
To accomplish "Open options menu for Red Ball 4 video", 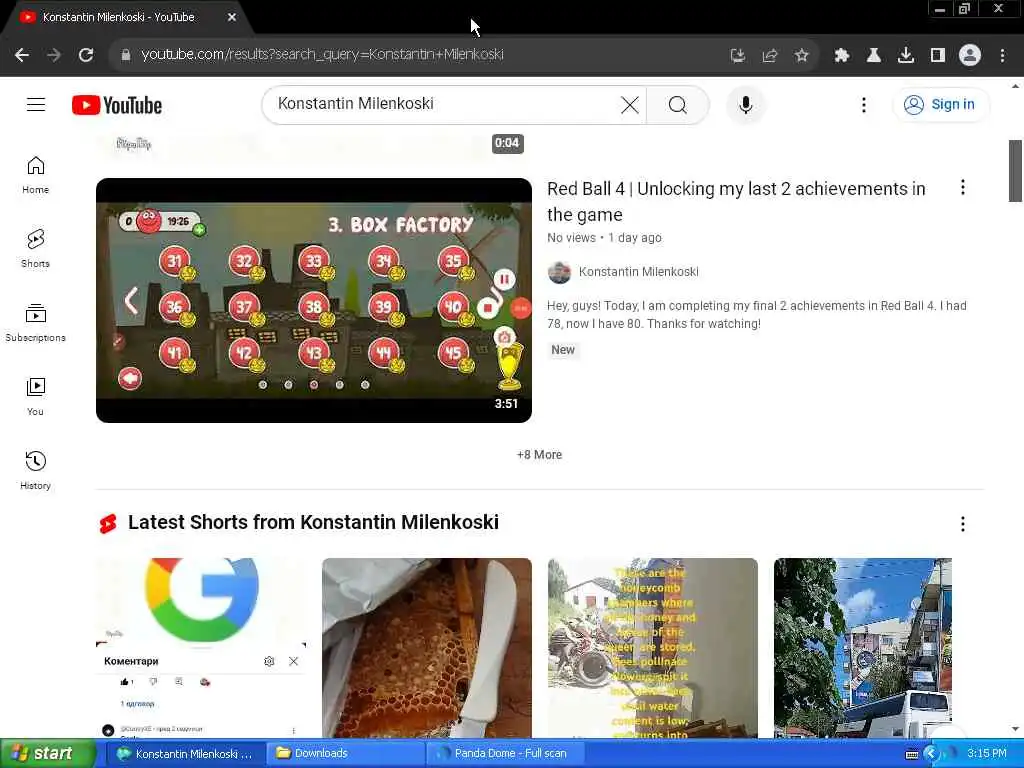I will (963, 187).
